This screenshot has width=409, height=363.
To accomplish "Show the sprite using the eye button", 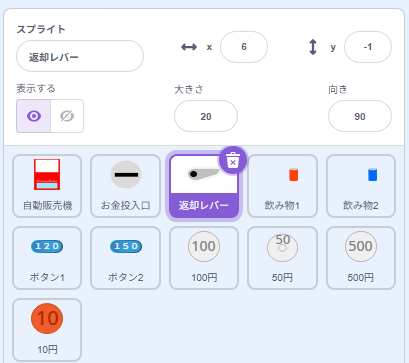I will tap(34, 116).
